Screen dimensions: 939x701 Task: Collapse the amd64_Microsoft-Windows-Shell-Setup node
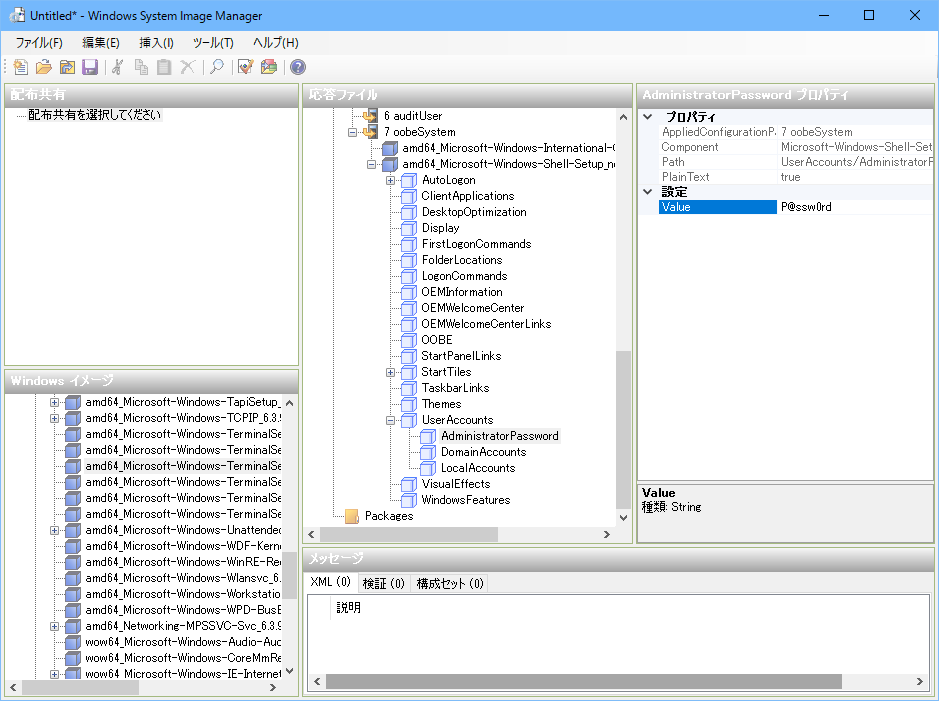pos(371,164)
